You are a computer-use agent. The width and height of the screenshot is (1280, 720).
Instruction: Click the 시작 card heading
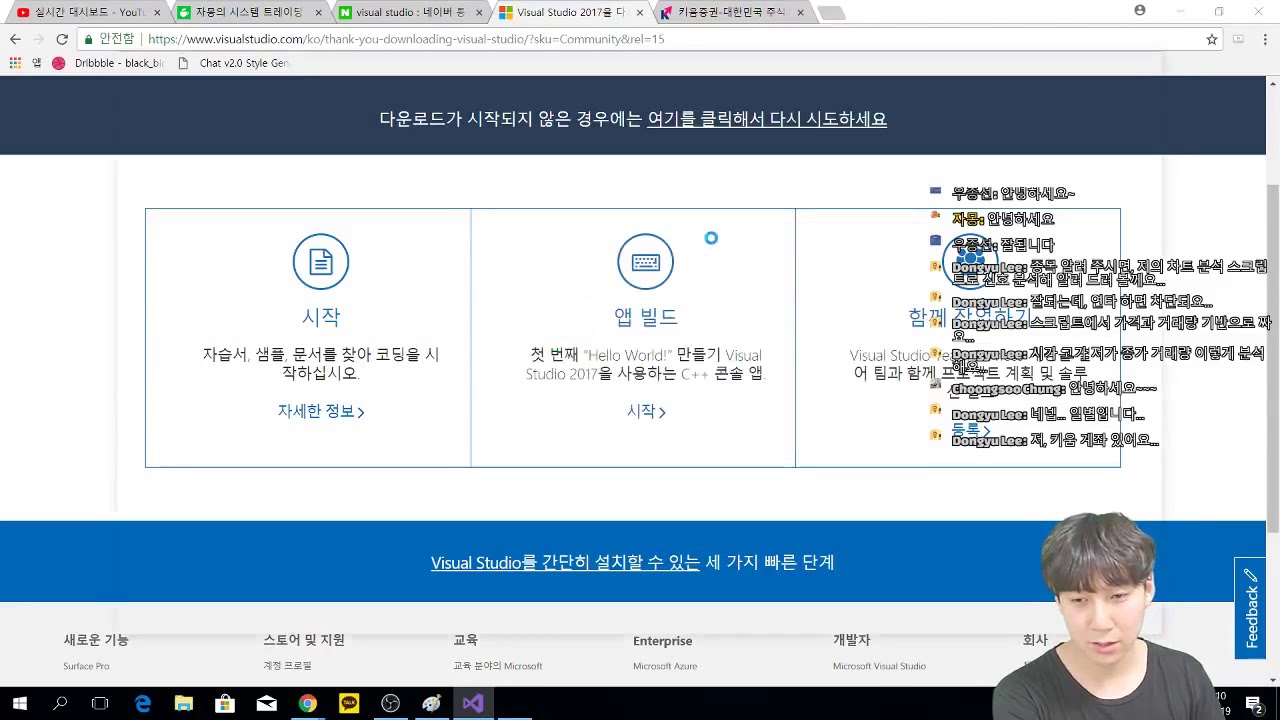point(321,317)
